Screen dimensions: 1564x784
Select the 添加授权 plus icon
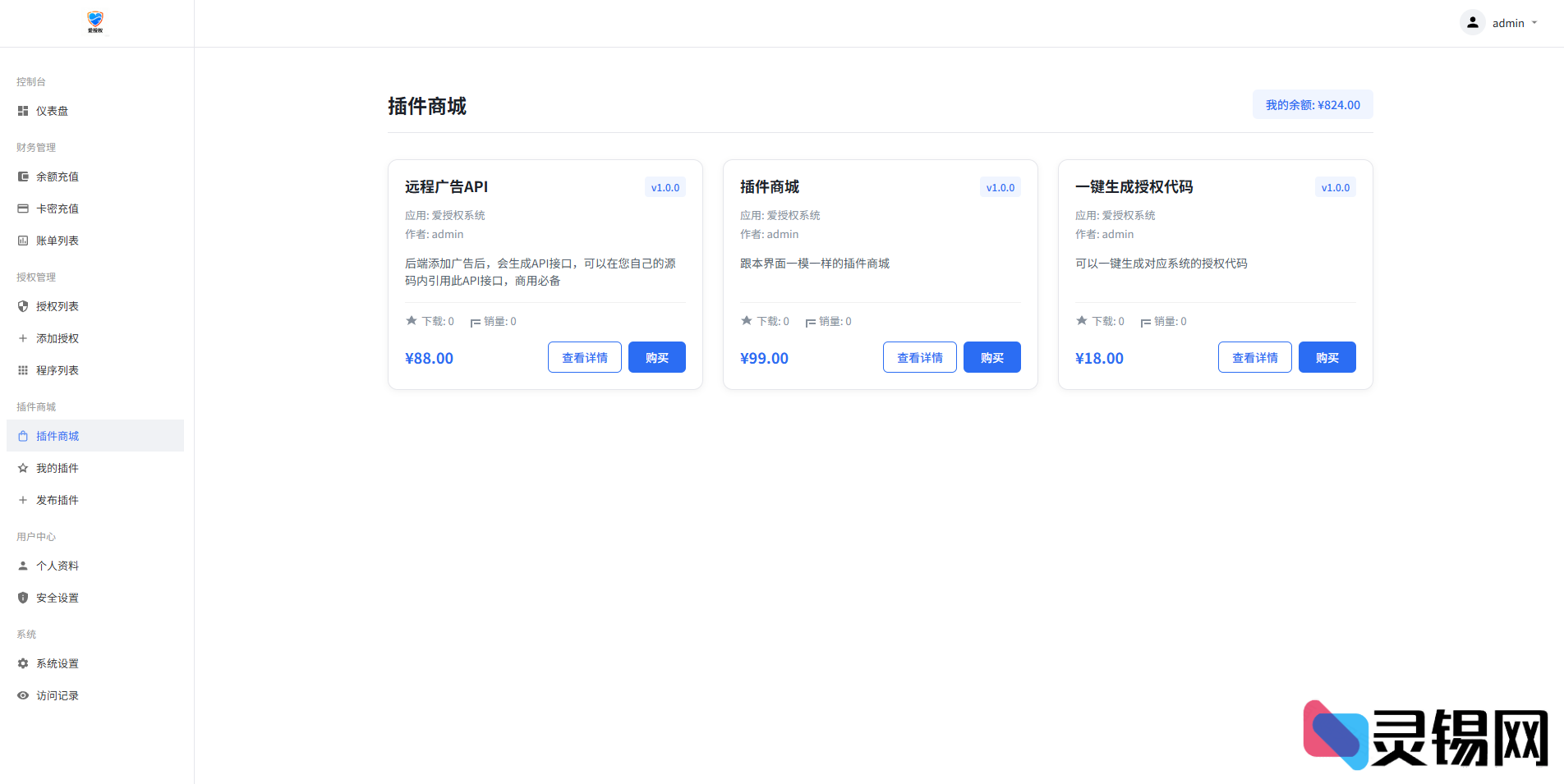pyautogui.click(x=22, y=337)
